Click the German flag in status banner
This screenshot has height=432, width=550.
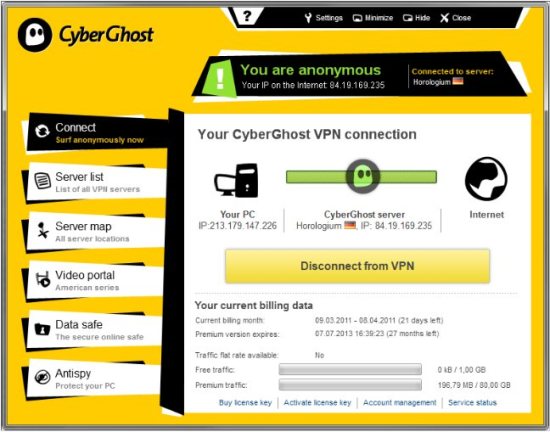(x=458, y=81)
